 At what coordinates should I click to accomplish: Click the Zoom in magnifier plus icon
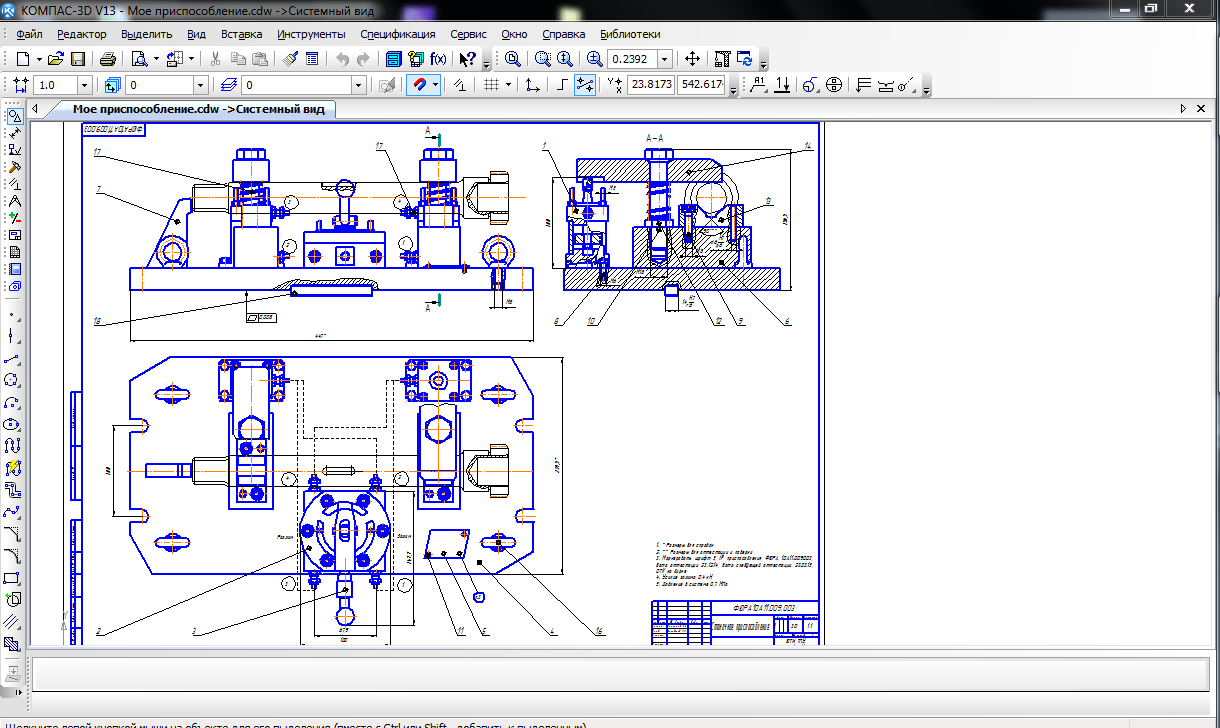pyautogui.click(x=595, y=59)
